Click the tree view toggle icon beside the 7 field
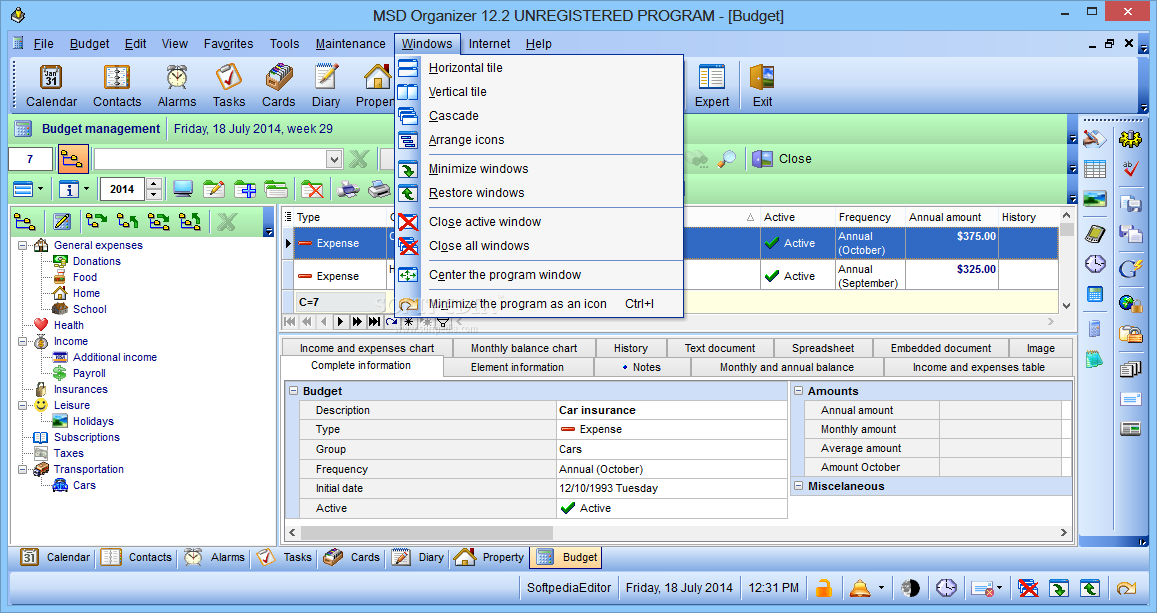 tap(72, 159)
